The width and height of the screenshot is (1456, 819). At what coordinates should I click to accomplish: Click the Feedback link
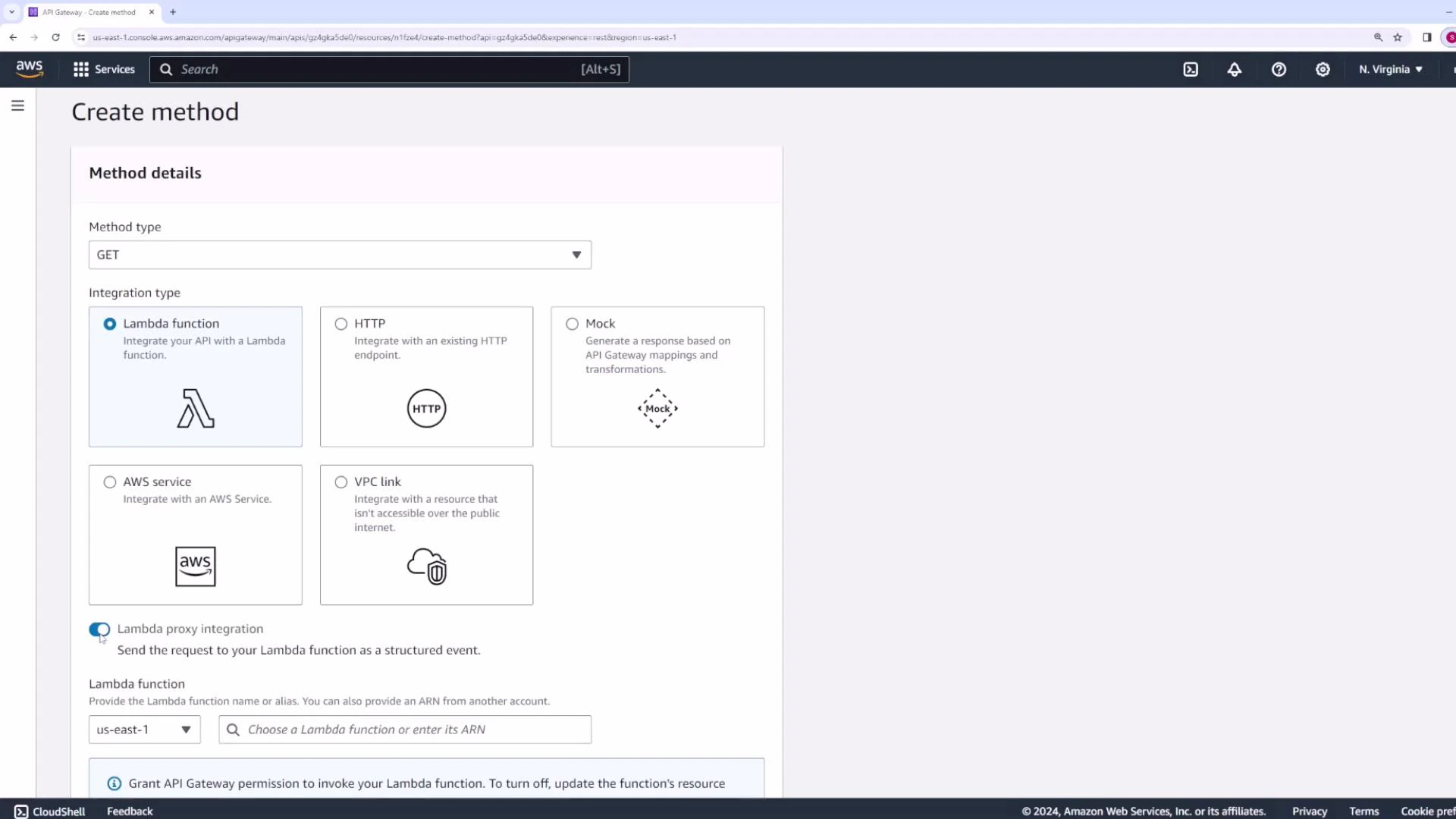click(x=129, y=811)
